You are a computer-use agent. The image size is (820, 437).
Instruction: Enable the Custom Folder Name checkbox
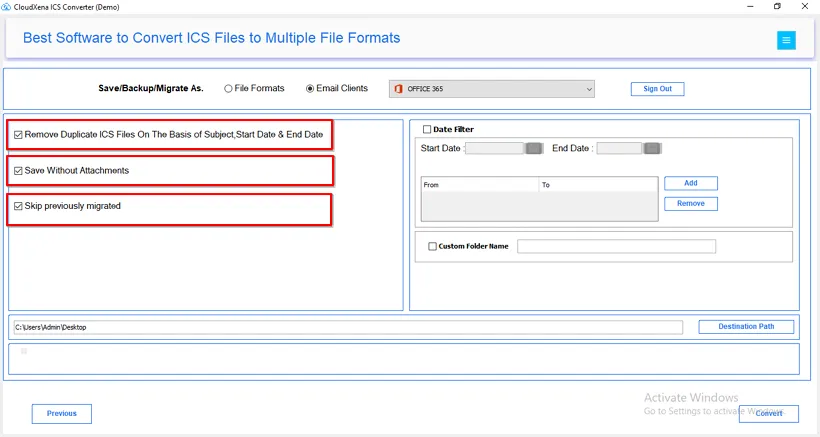pyautogui.click(x=432, y=246)
